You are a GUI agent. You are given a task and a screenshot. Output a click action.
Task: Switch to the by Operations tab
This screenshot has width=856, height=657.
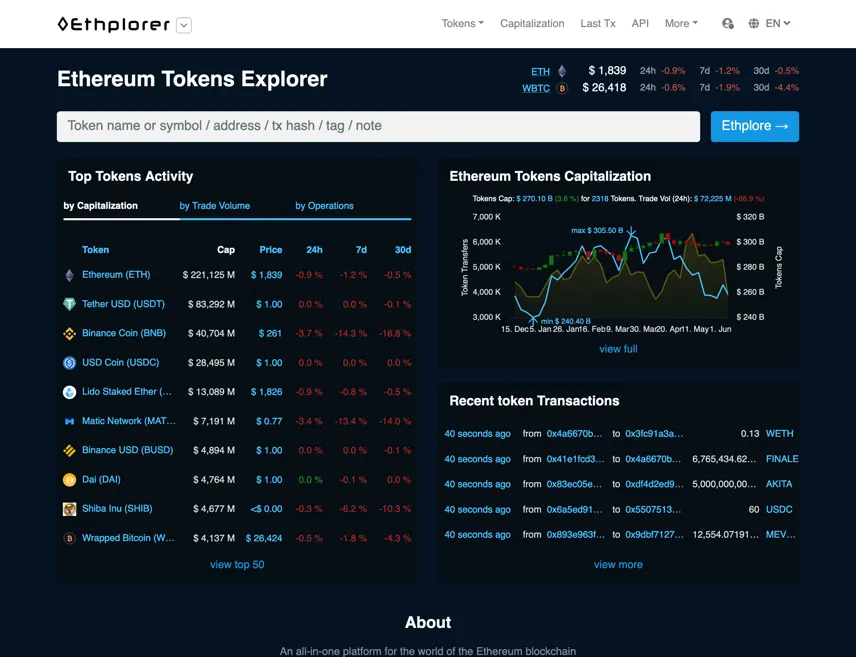click(x=324, y=206)
